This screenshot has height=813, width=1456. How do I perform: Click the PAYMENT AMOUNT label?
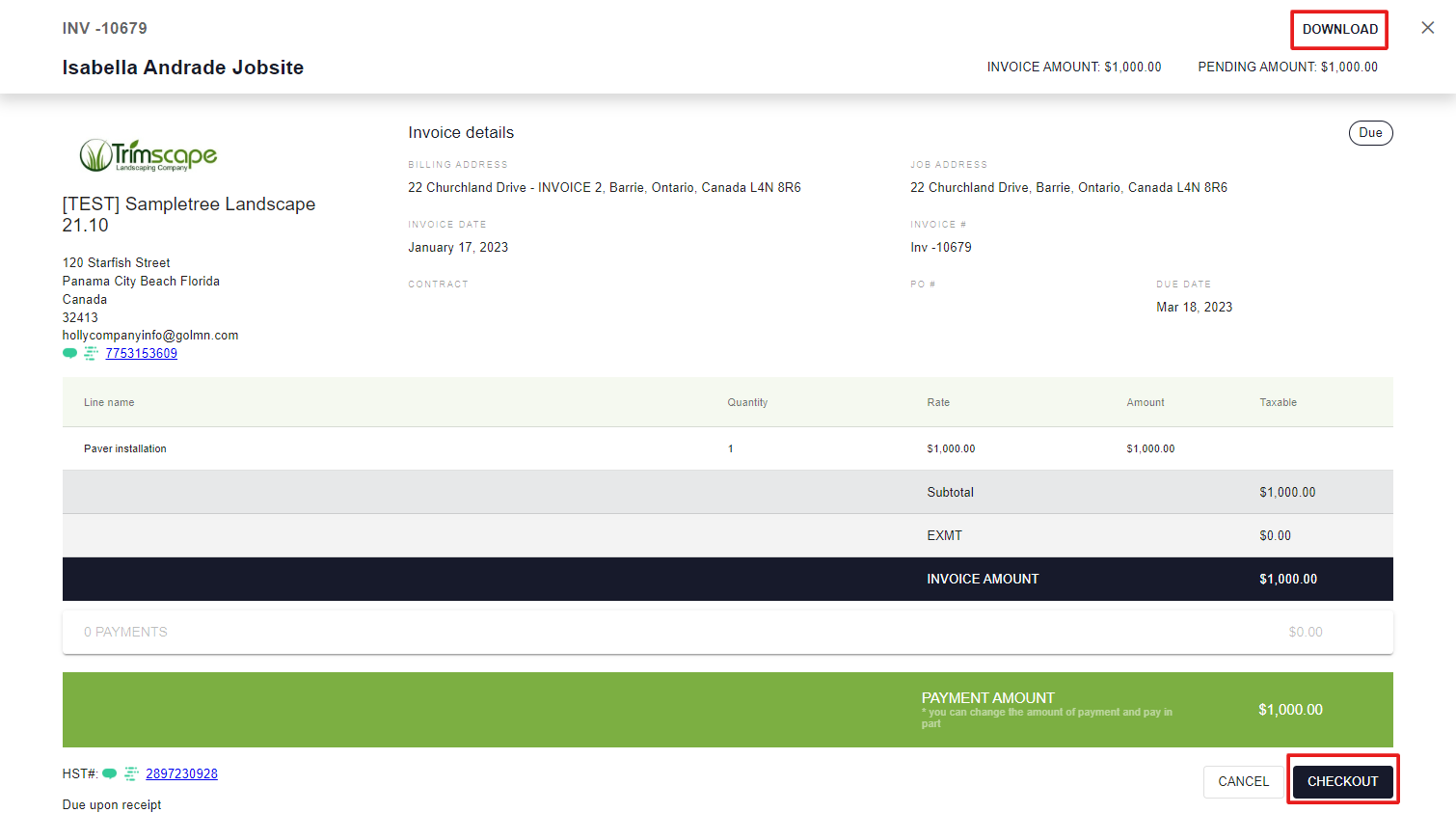point(987,697)
